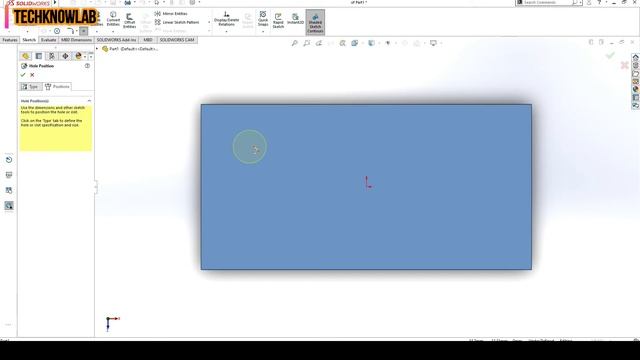Image resolution: width=640 pixels, height=360 pixels.
Task: Open the Features ribbon tab
Action: tap(9, 40)
